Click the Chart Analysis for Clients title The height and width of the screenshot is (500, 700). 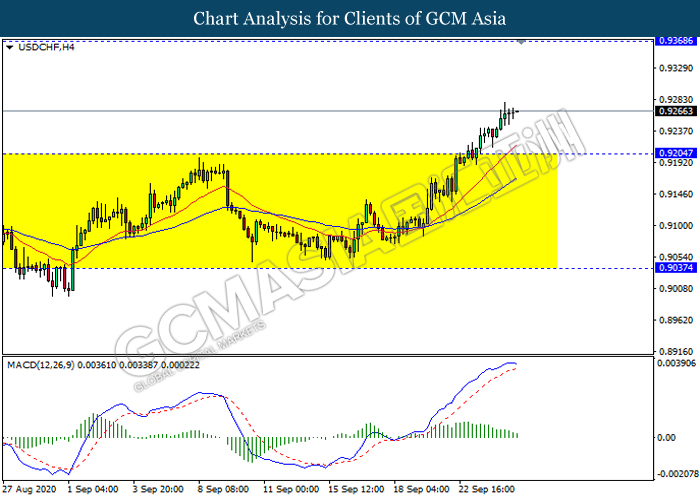(x=350, y=19)
